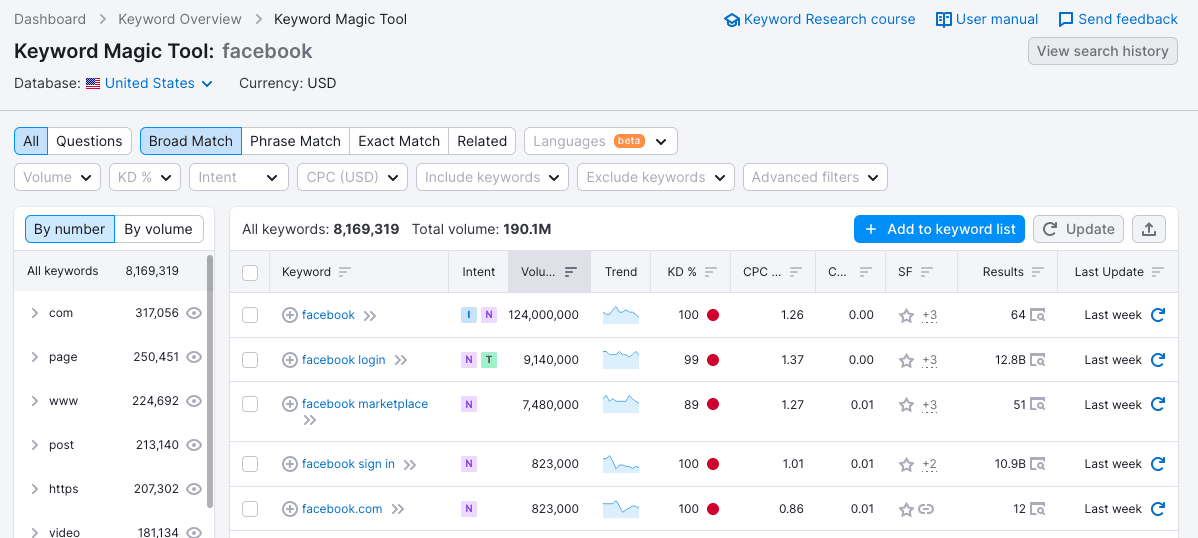Check the facebook login row

(250, 360)
